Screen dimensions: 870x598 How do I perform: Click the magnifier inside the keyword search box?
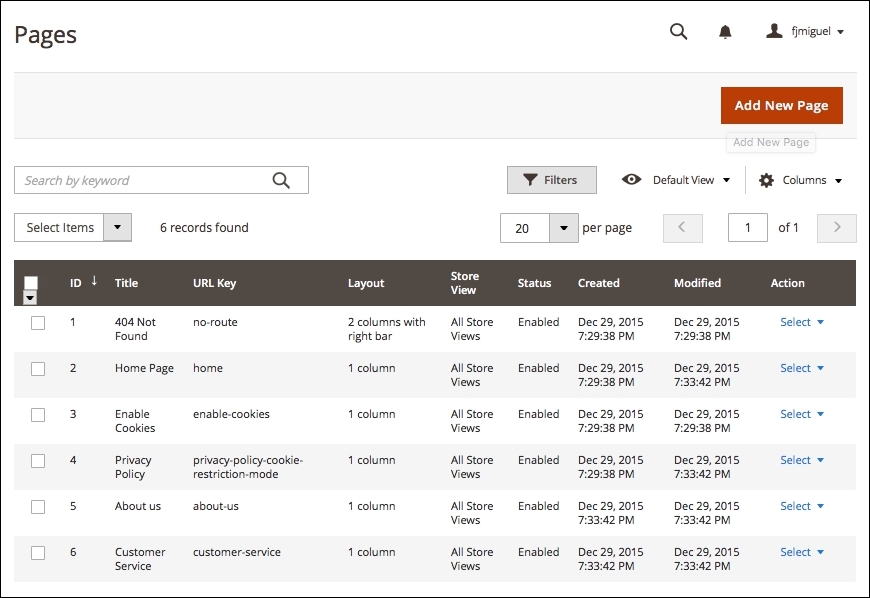click(x=283, y=180)
